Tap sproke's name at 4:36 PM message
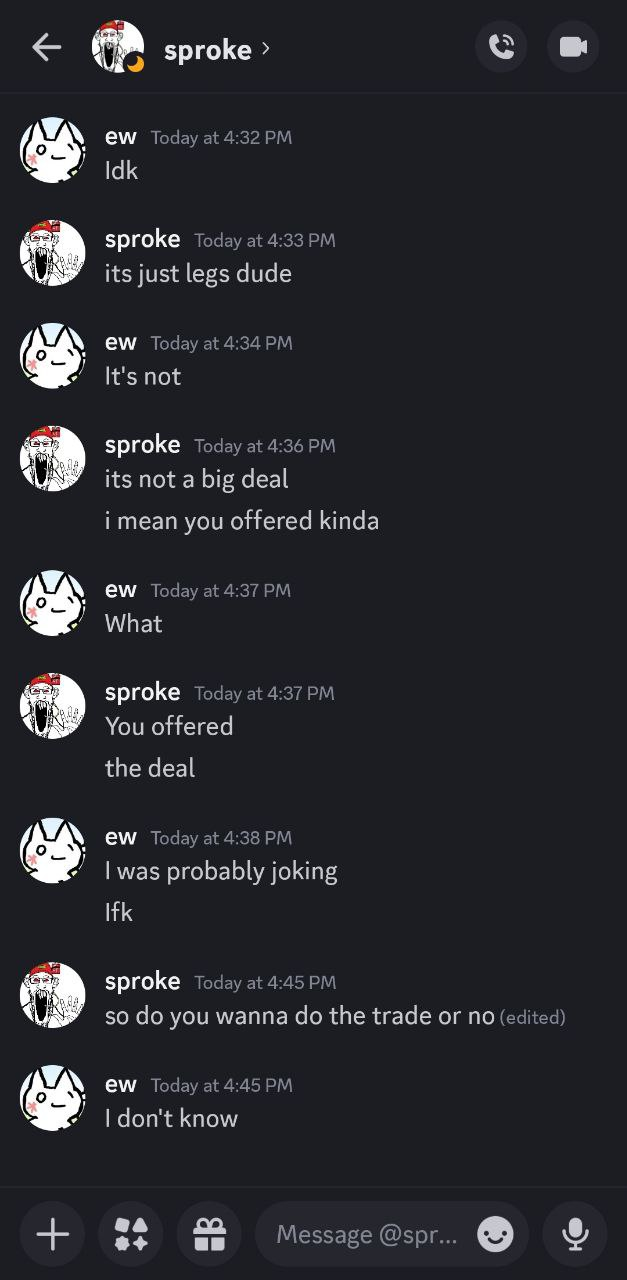Viewport: 627px width, 1280px height. (x=143, y=444)
